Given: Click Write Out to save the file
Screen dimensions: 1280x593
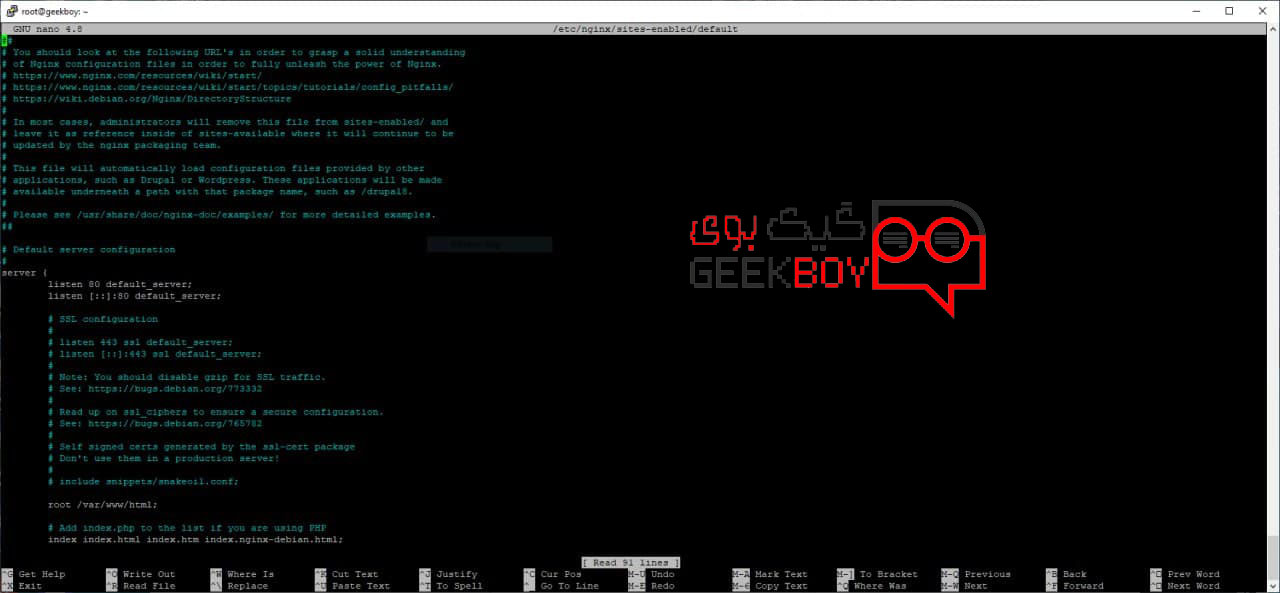Looking at the screenshot, I should tap(146, 574).
